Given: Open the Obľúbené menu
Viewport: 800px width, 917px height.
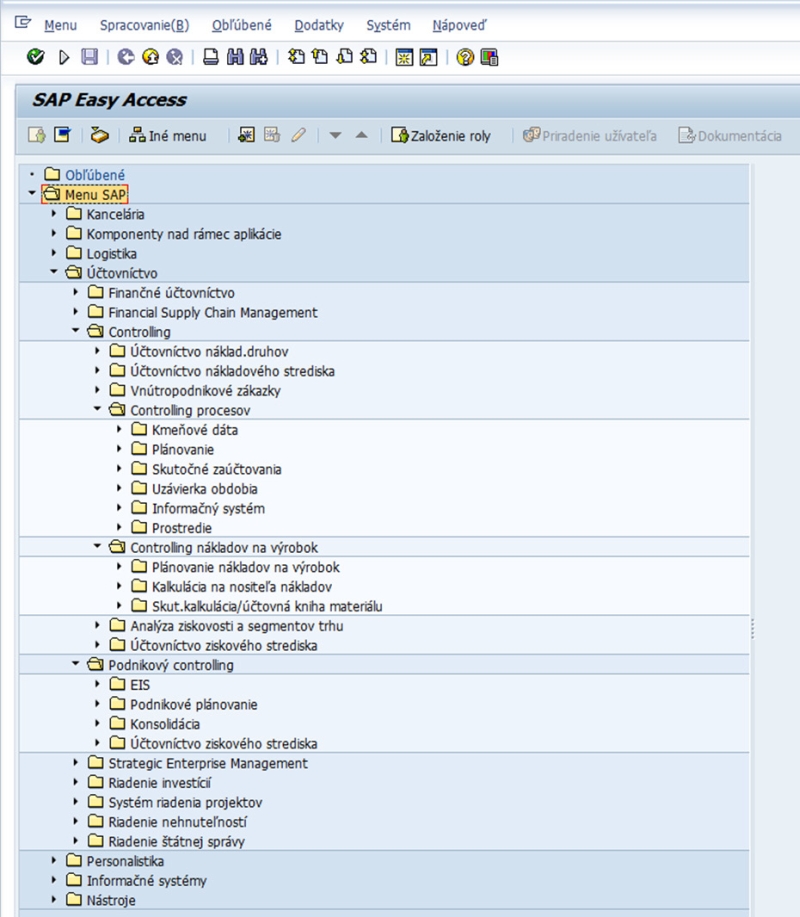Looking at the screenshot, I should 242,25.
